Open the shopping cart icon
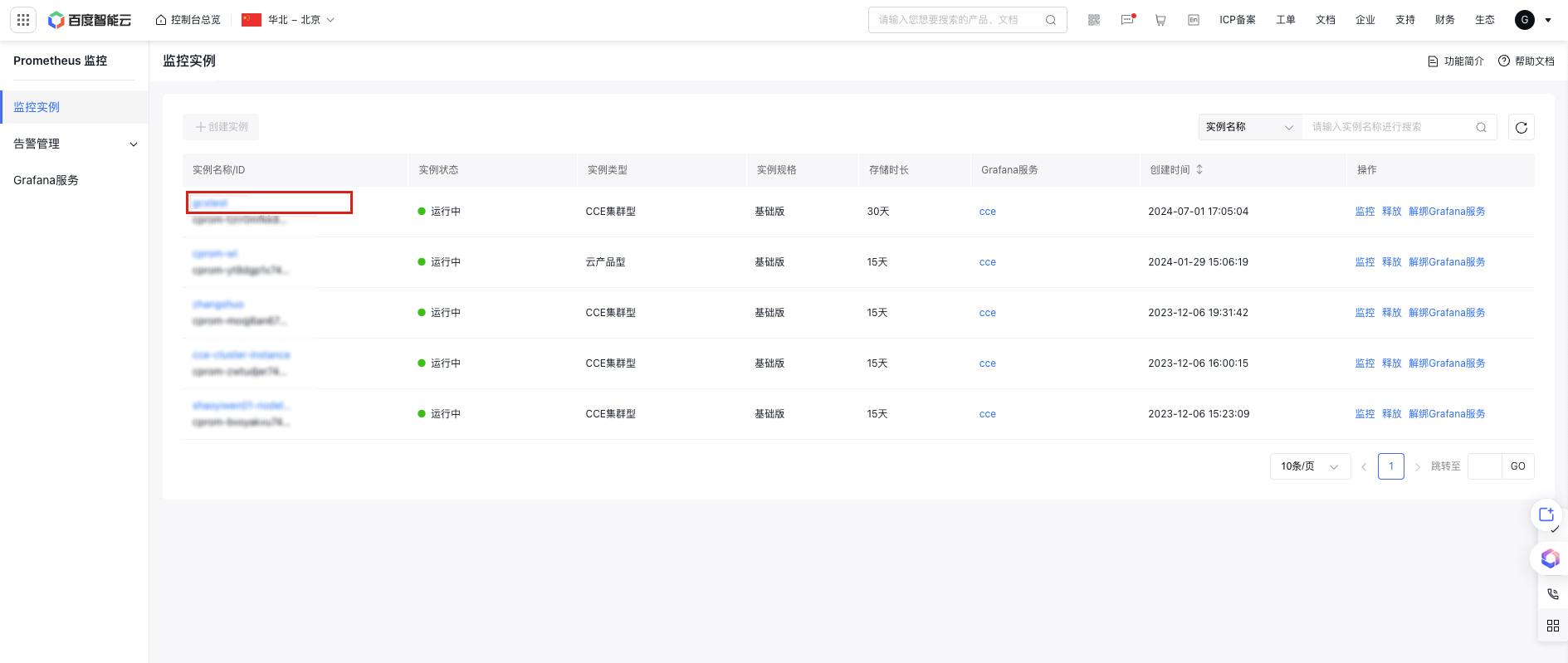This screenshot has height=663, width=1568. pos(1160,20)
